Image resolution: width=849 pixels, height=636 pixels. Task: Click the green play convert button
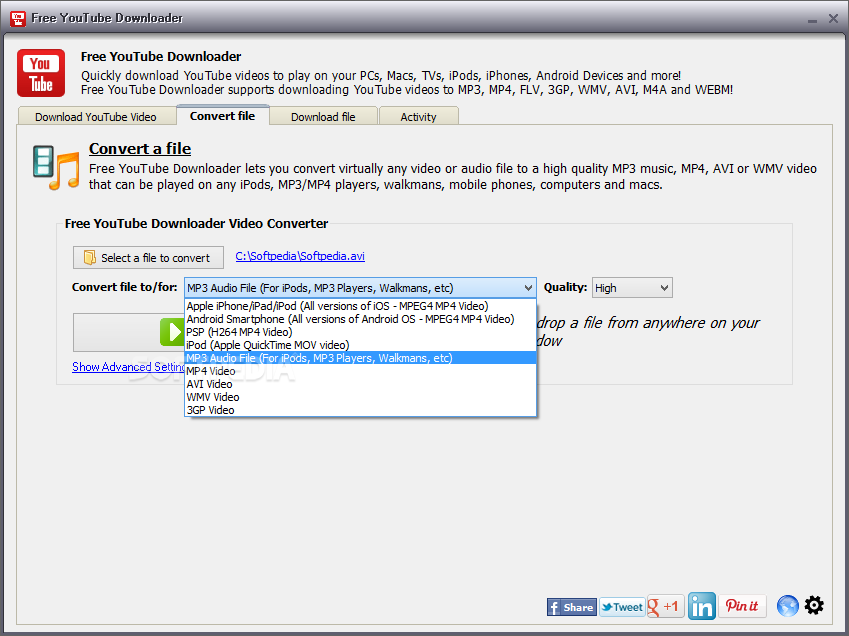pyautogui.click(x=129, y=332)
